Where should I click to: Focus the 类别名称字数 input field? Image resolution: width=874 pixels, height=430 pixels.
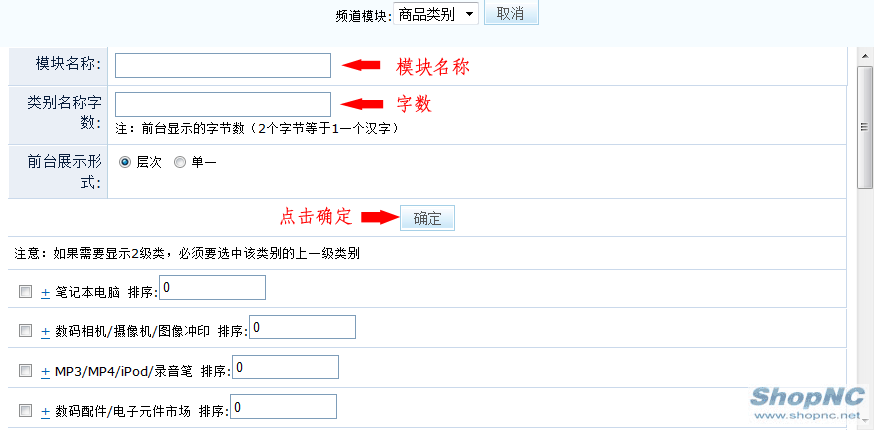coord(223,104)
